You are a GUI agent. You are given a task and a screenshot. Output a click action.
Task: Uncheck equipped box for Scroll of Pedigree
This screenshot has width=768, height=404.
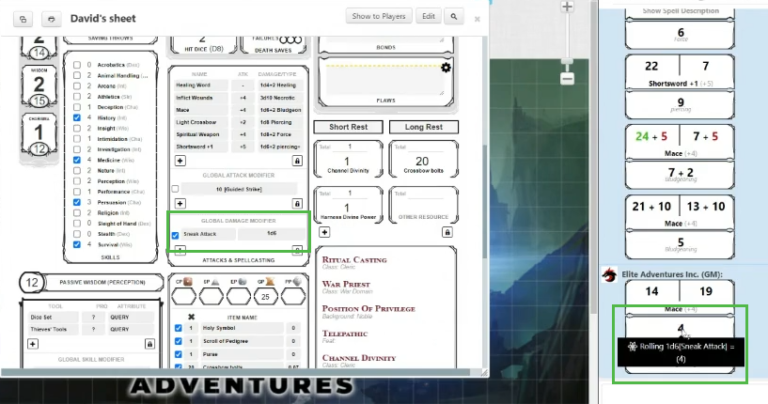178,341
